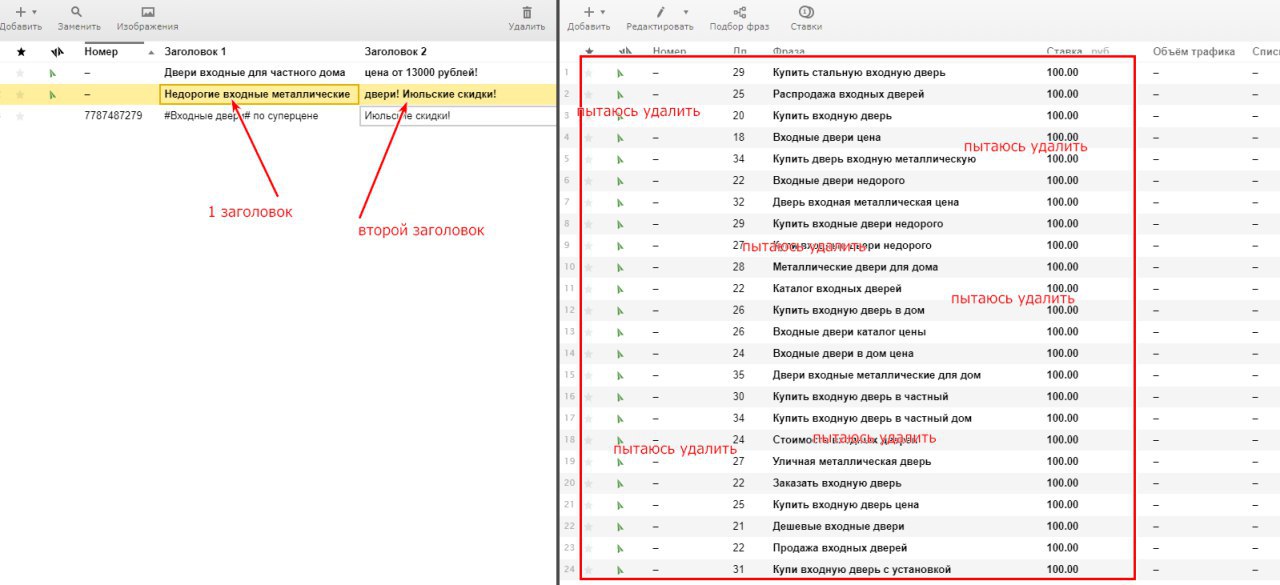Star the phrase 'Купить стальную входную дверь'
Image resolution: width=1280 pixels, height=585 pixels.
click(588, 73)
